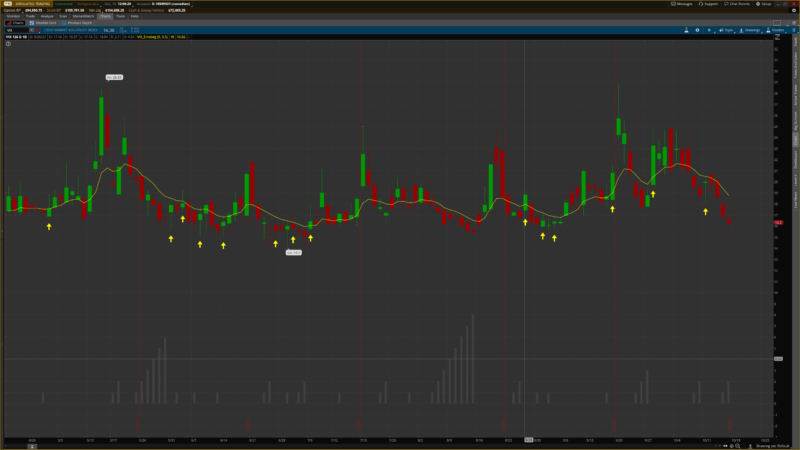Open the MarketWatch tab
This screenshot has height=450, width=800.
click(83, 16)
